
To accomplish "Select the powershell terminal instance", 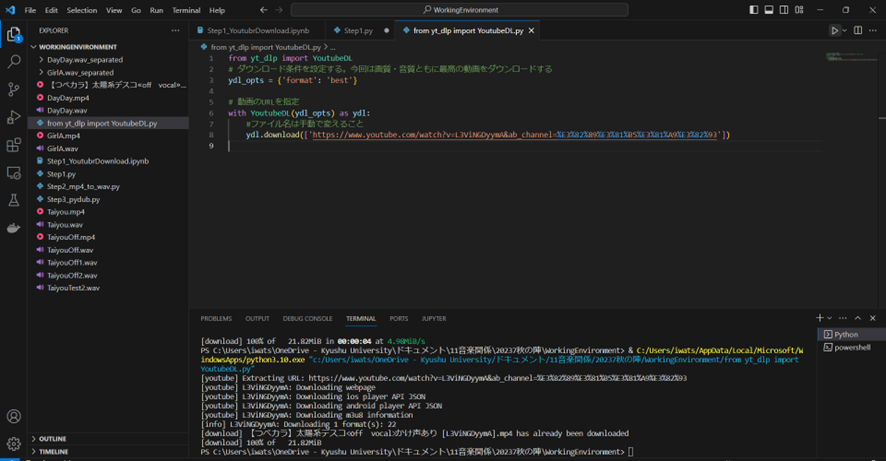I will tap(851, 348).
